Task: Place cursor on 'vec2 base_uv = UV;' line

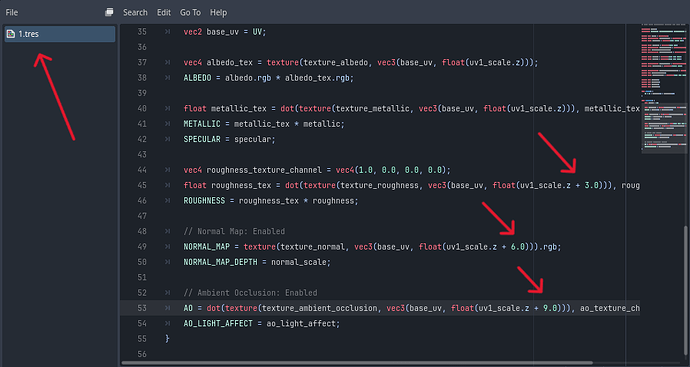Action: click(x=225, y=32)
